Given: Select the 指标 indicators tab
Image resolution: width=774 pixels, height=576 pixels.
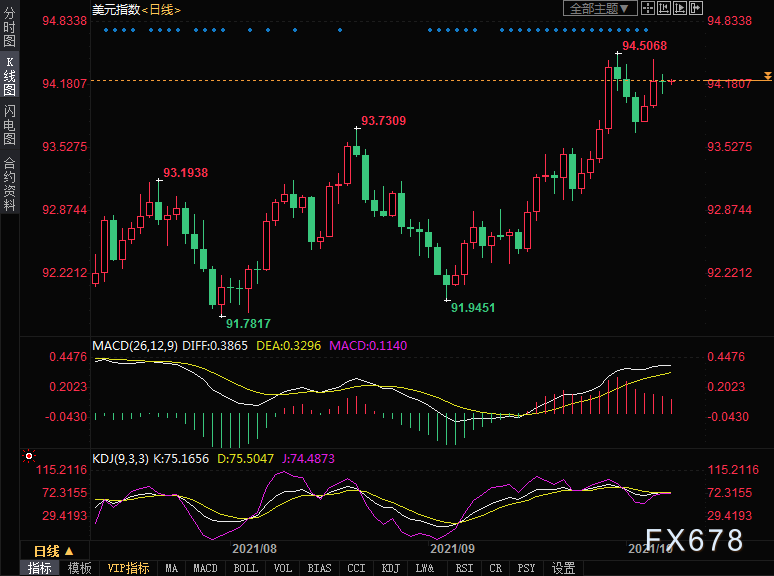Looking at the screenshot, I should (x=39, y=568).
